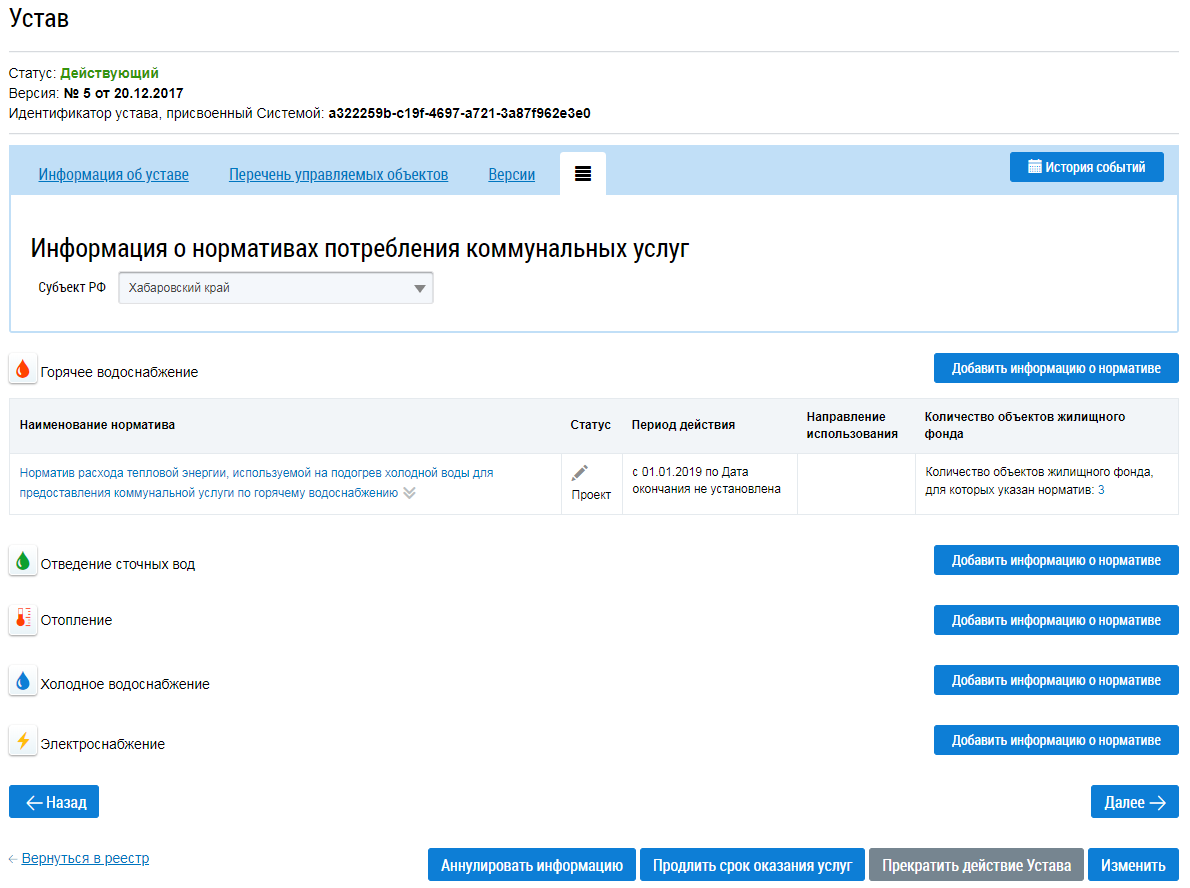Screen dimensions: 1190x888
Task: Click the blue cold water drop icon
Action: [x=23, y=682]
